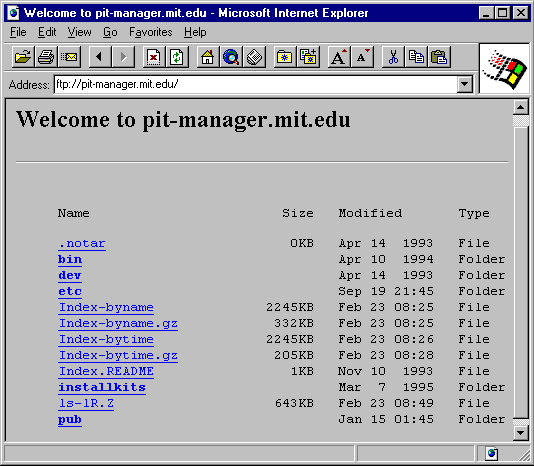Open the .notar file link
The height and width of the screenshot is (466, 534).
(x=82, y=244)
